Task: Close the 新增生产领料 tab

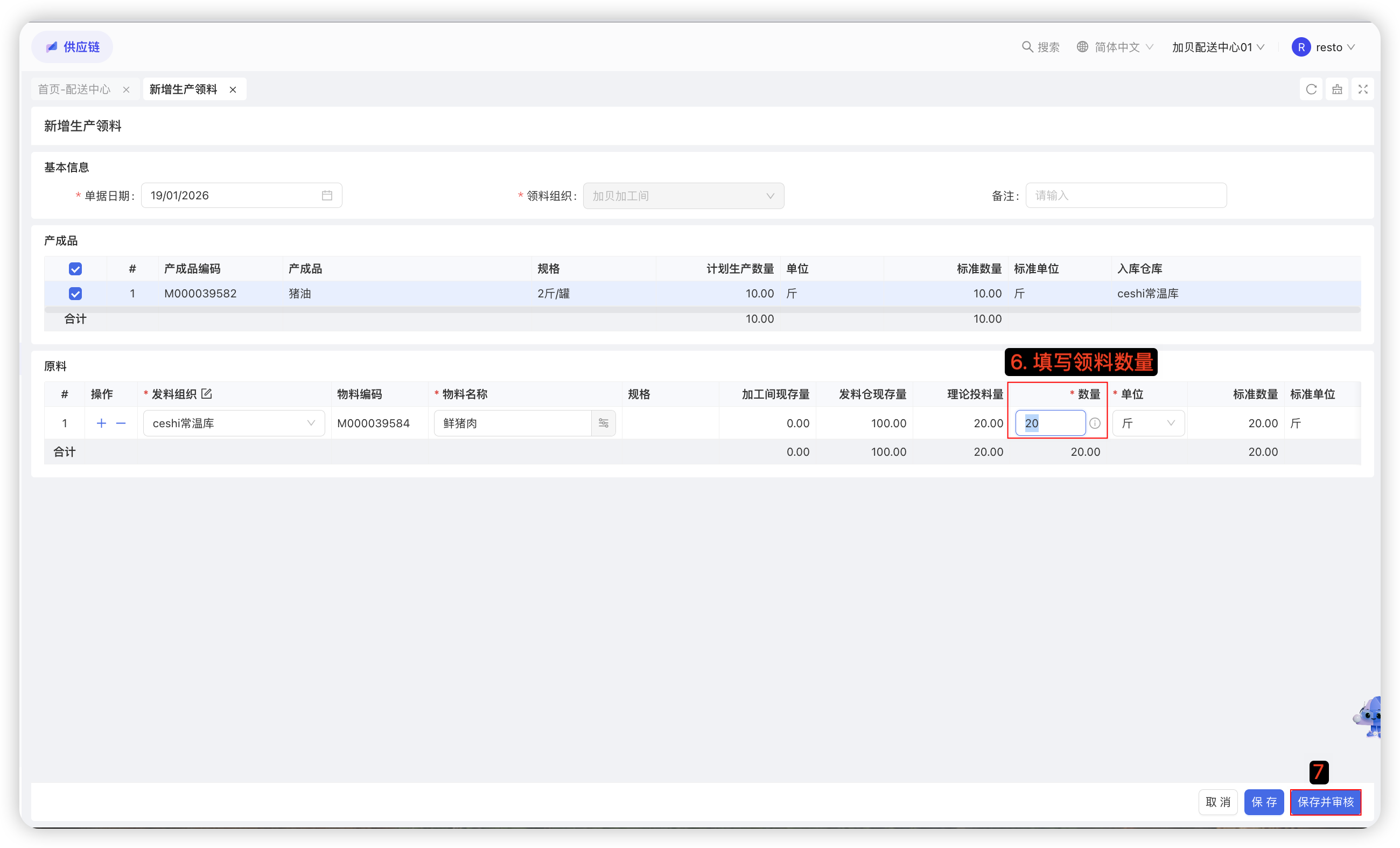Action: tap(233, 90)
